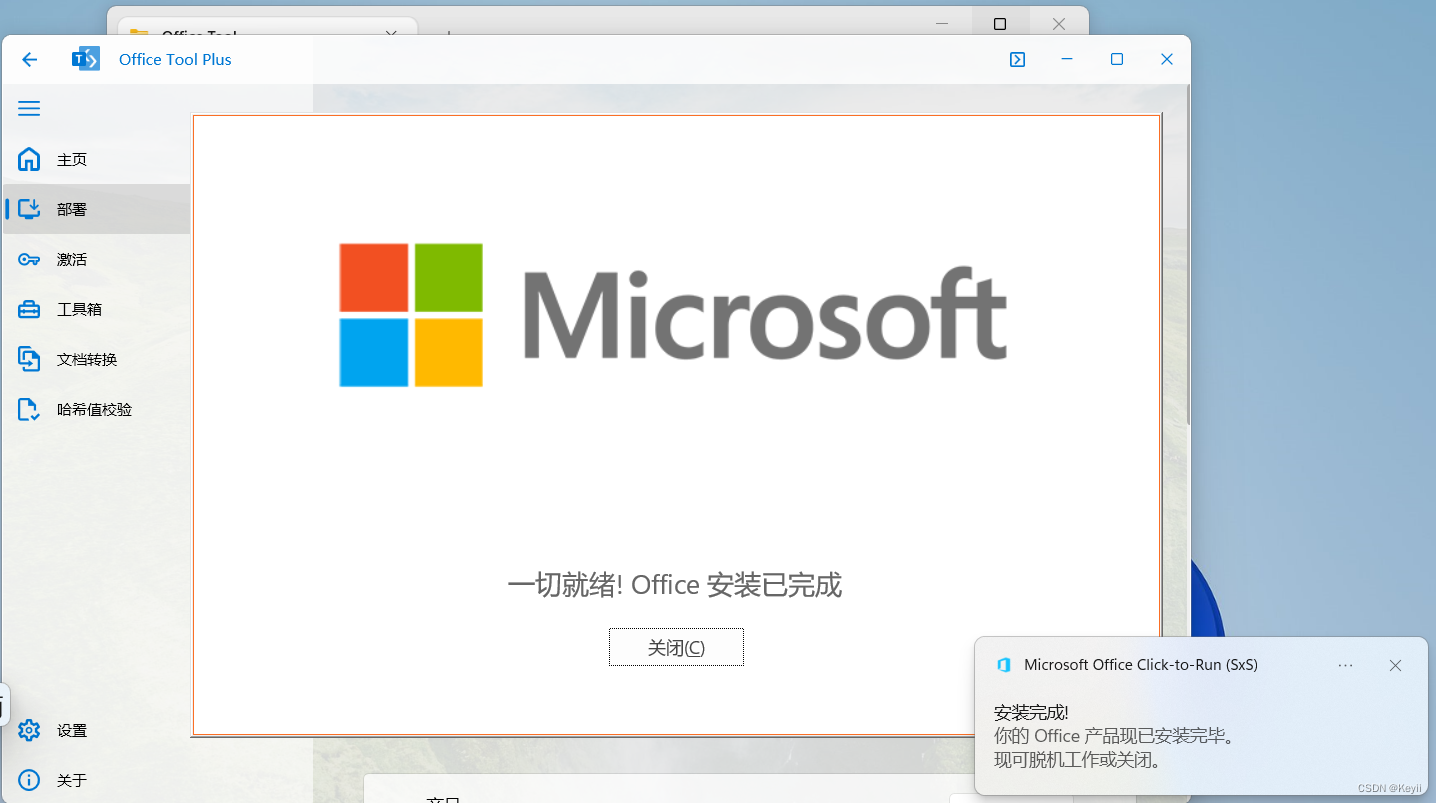
Task: Select the 激活 (Activate) key icon
Action: [28, 259]
